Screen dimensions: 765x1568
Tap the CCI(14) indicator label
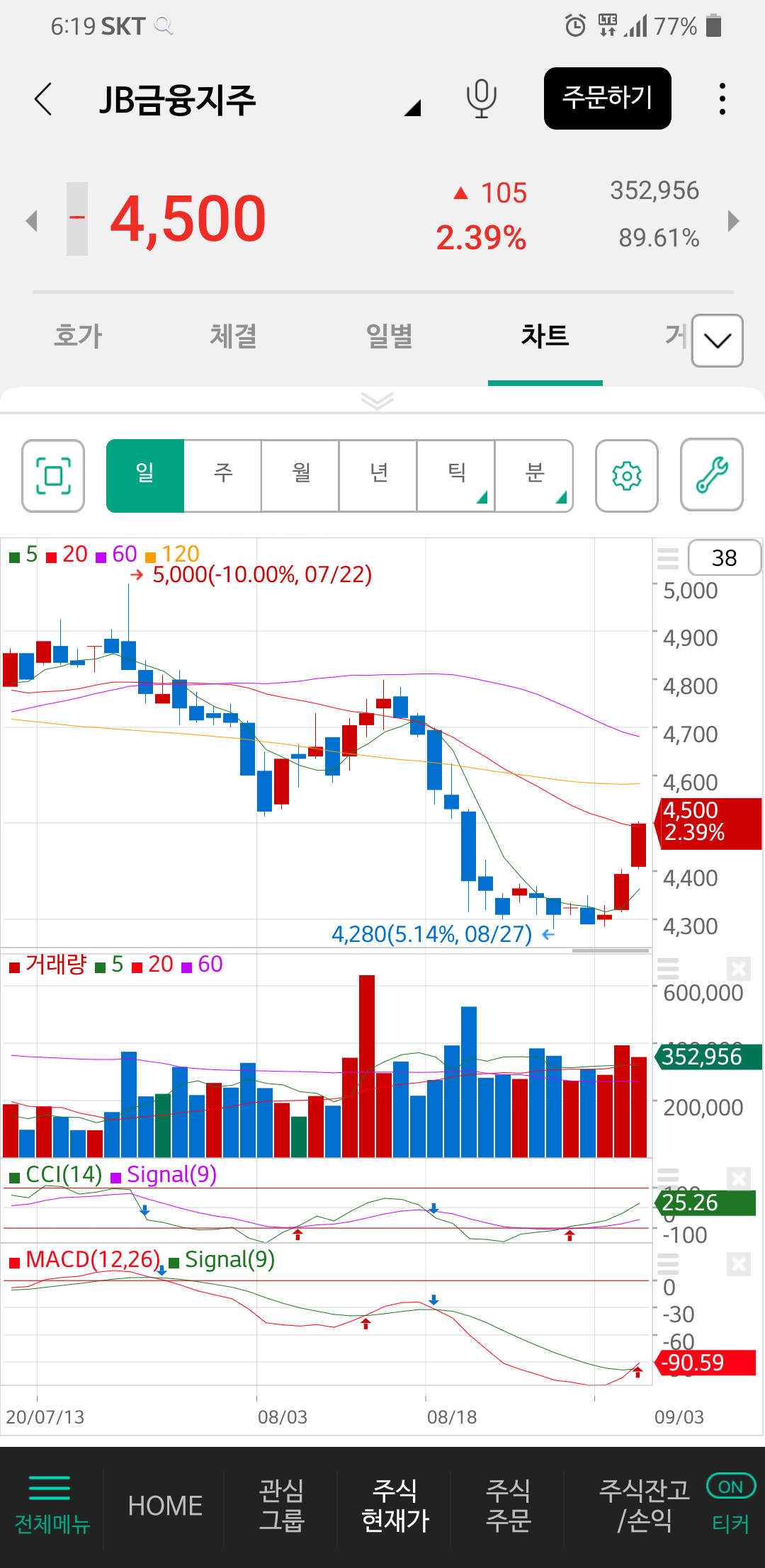[64, 1175]
